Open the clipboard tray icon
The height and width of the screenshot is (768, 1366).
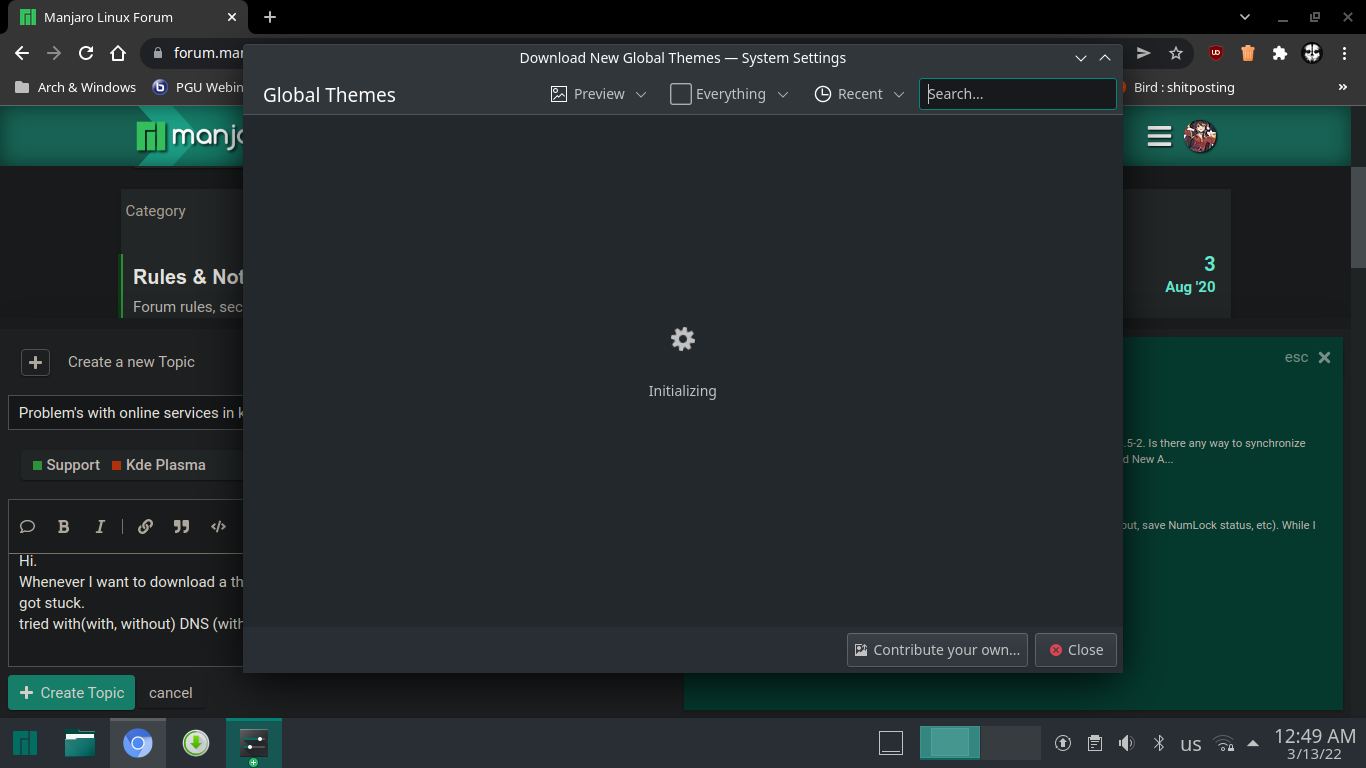pyautogui.click(x=1095, y=743)
